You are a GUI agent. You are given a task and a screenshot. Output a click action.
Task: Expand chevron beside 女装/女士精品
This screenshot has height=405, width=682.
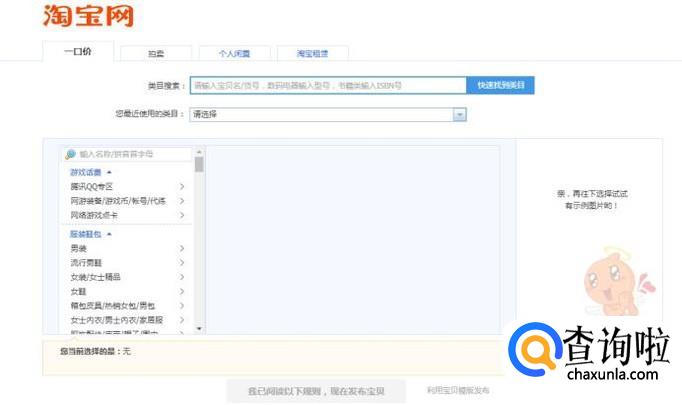(x=182, y=277)
